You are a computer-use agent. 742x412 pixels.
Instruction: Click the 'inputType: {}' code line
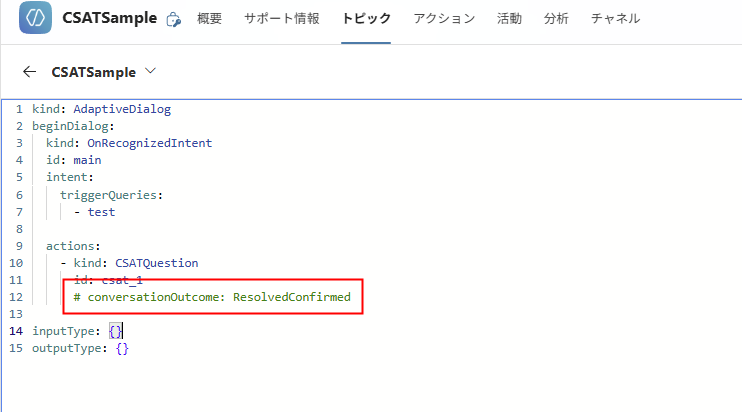pyautogui.click(x=78, y=331)
